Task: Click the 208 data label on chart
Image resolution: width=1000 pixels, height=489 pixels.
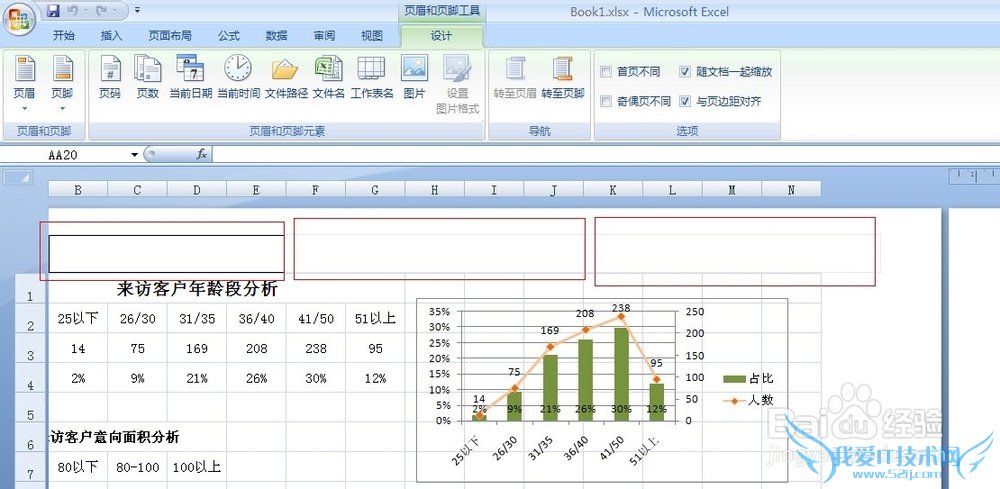Action: click(585, 314)
